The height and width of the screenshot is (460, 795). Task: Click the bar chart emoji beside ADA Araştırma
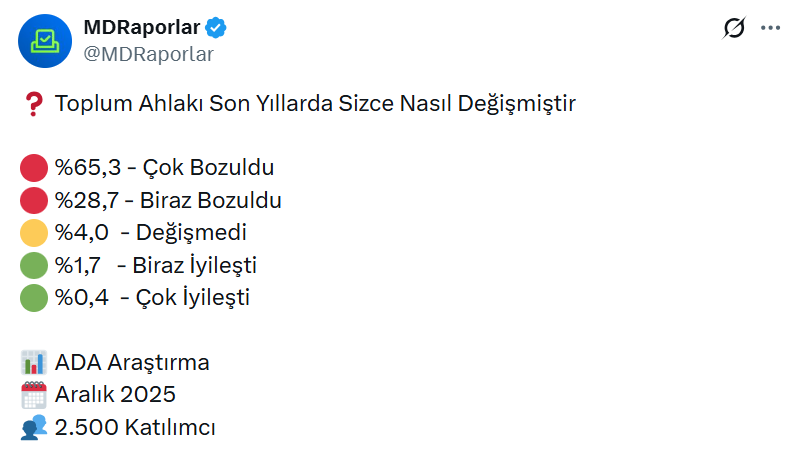pyautogui.click(x=33, y=362)
